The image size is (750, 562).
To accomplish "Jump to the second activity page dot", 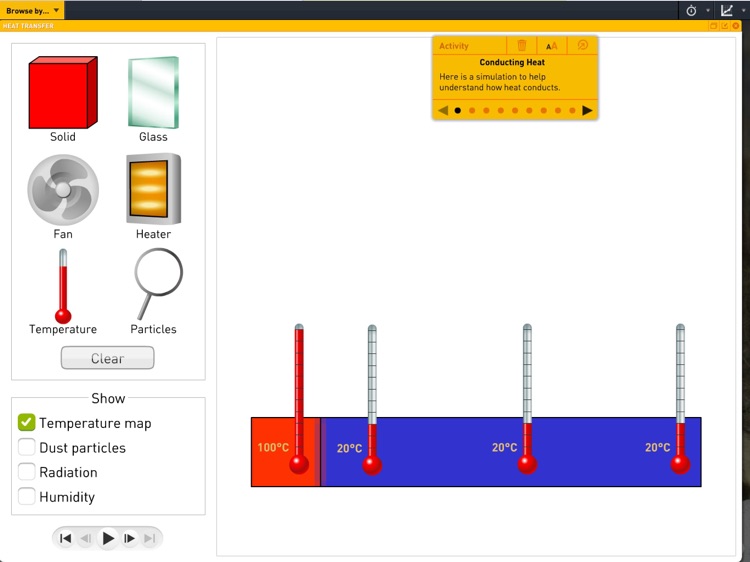I will tap(472, 110).
